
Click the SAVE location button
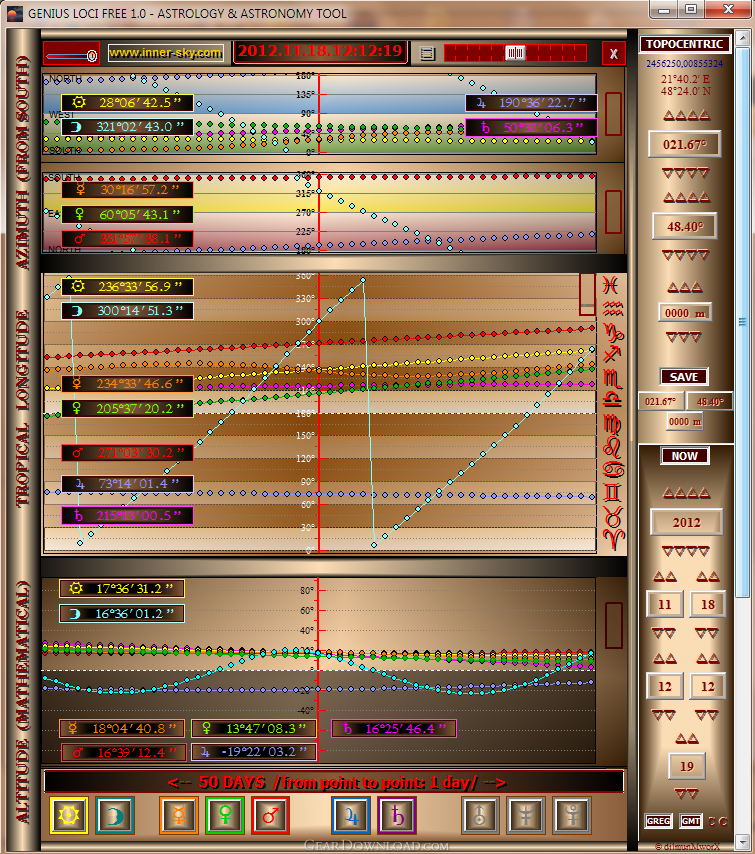point(684,377)
